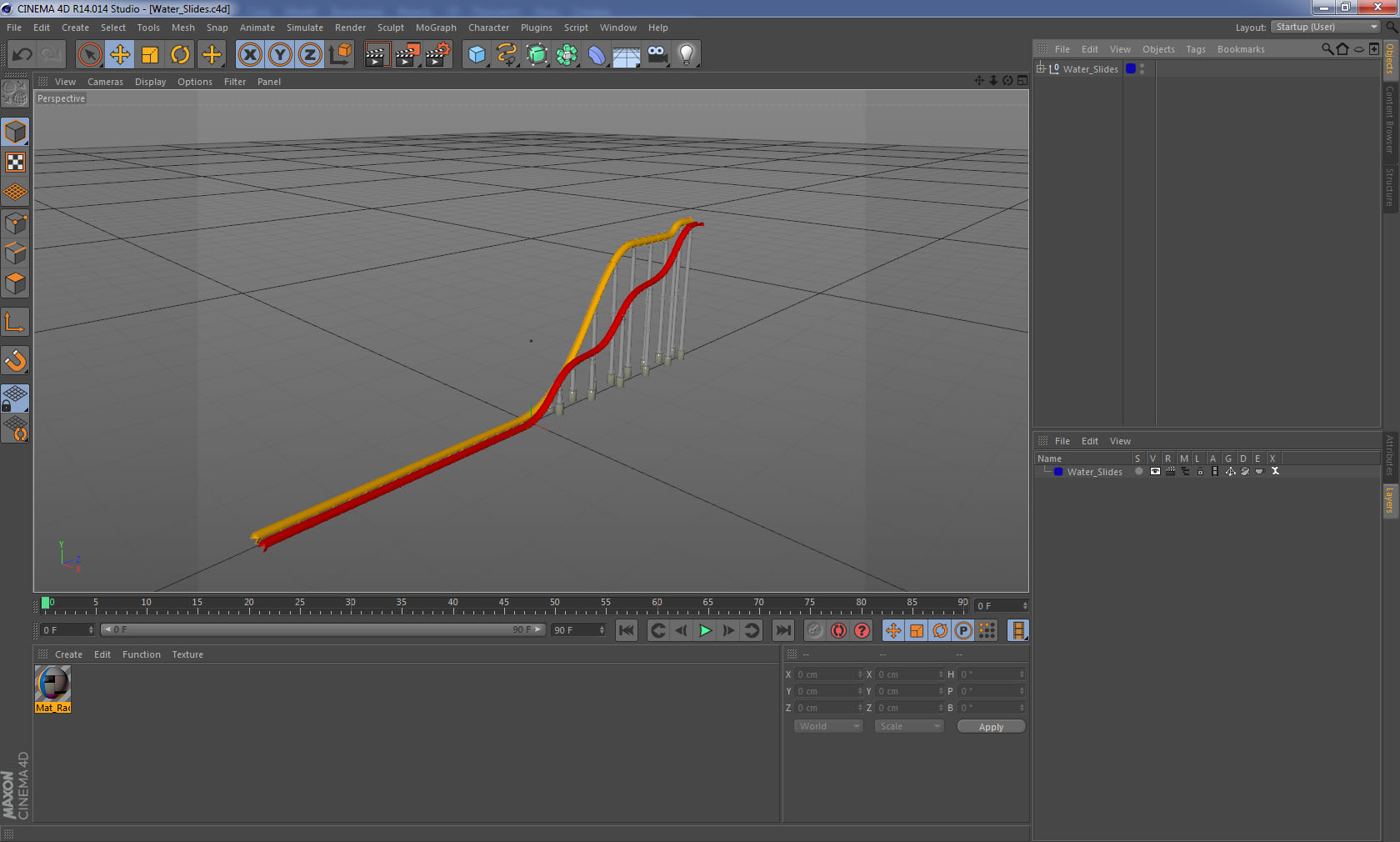Viewport: 1400px width, 842px height.
Task: Click the blue Water_Slides layer color swatch
Action: click(x=1058, y=471)
